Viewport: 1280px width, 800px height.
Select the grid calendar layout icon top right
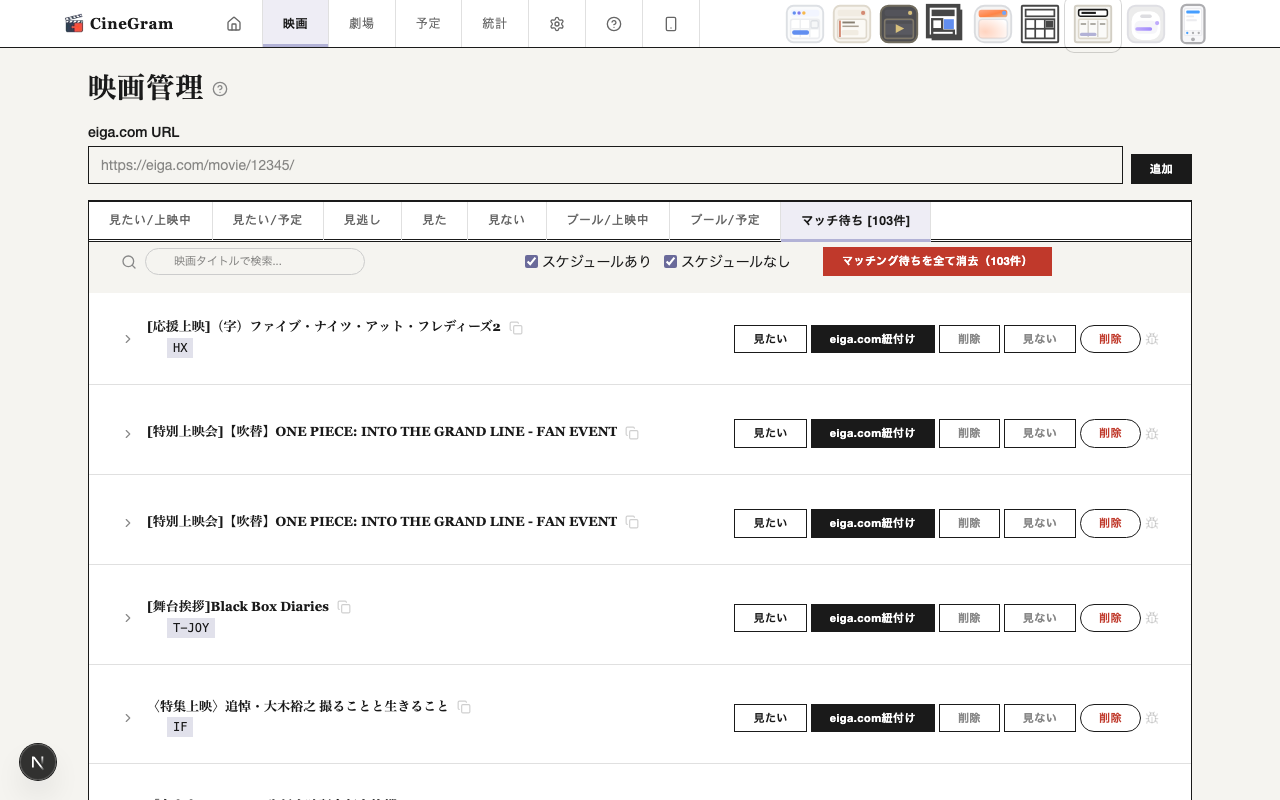point(1040,23)
